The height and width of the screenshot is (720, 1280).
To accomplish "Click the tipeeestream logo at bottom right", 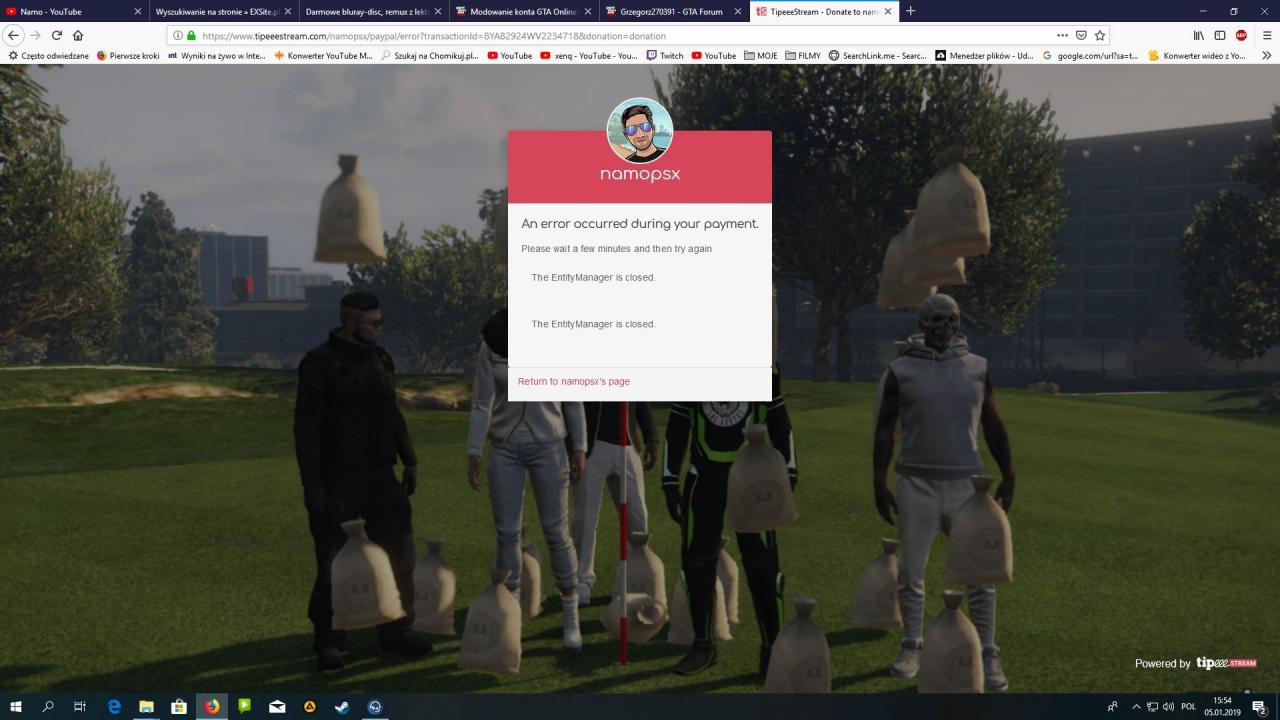I will pos(1226,663).
